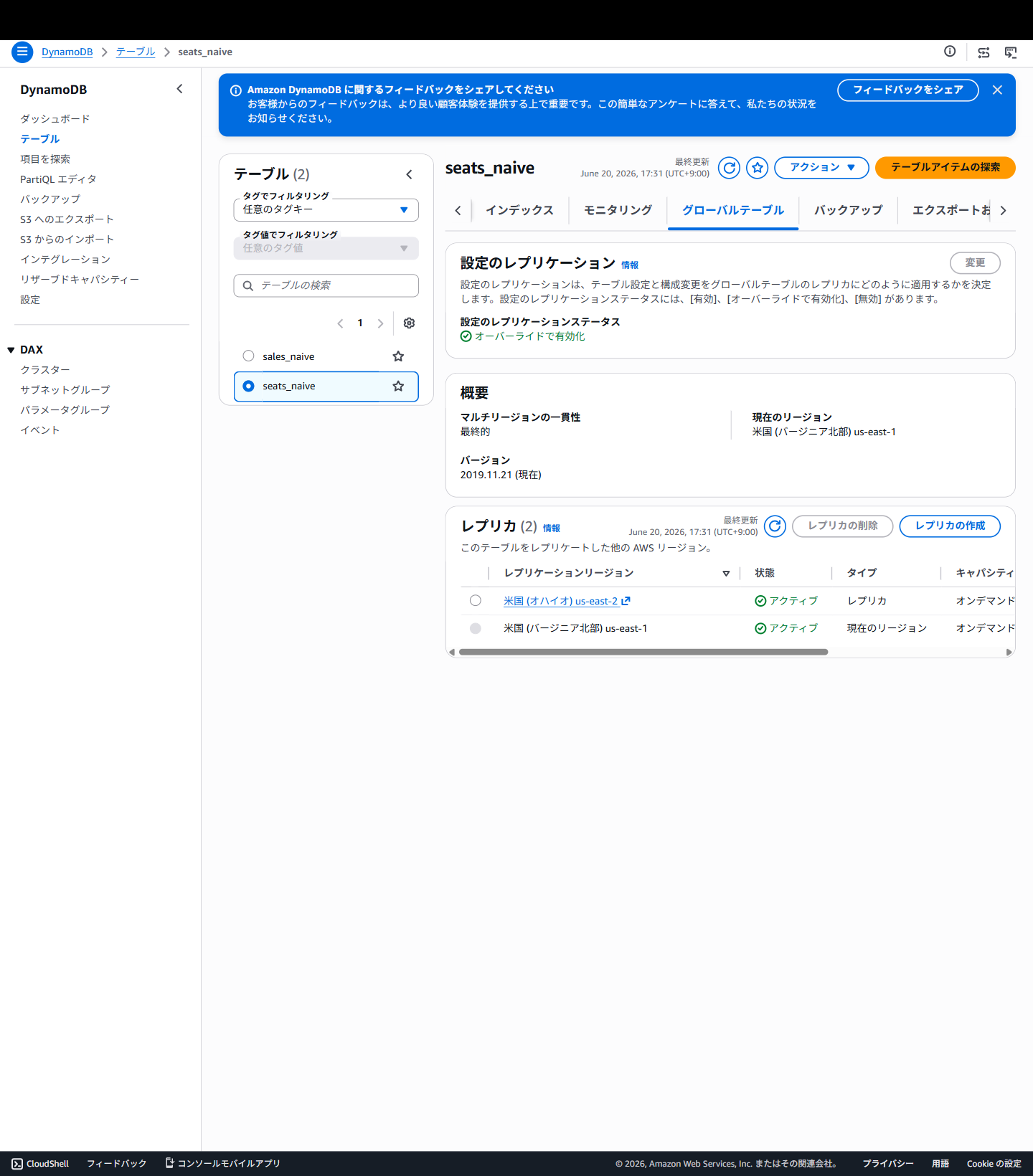Favorite seats_naive via header star button
1033x1176 pixels.
click(757, 168)
